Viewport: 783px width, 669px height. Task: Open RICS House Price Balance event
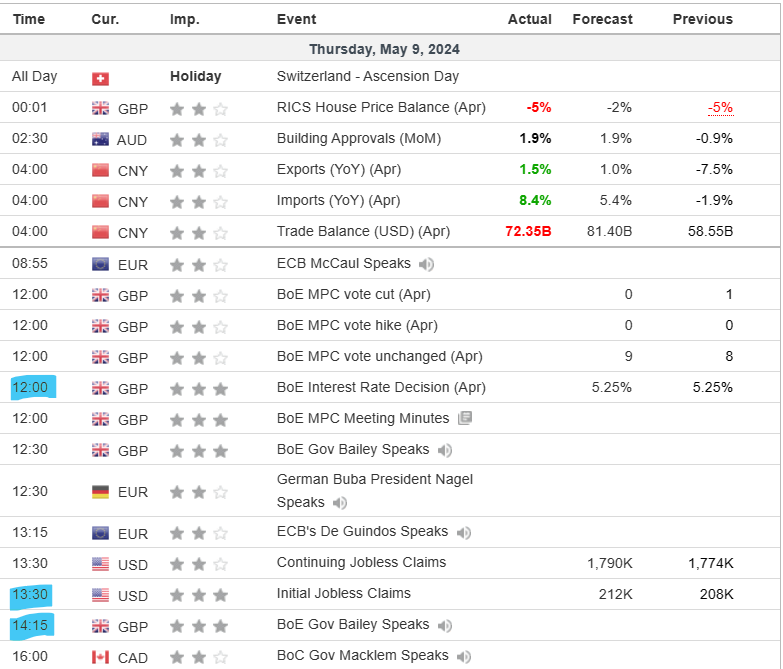click(x=381, y=107)
